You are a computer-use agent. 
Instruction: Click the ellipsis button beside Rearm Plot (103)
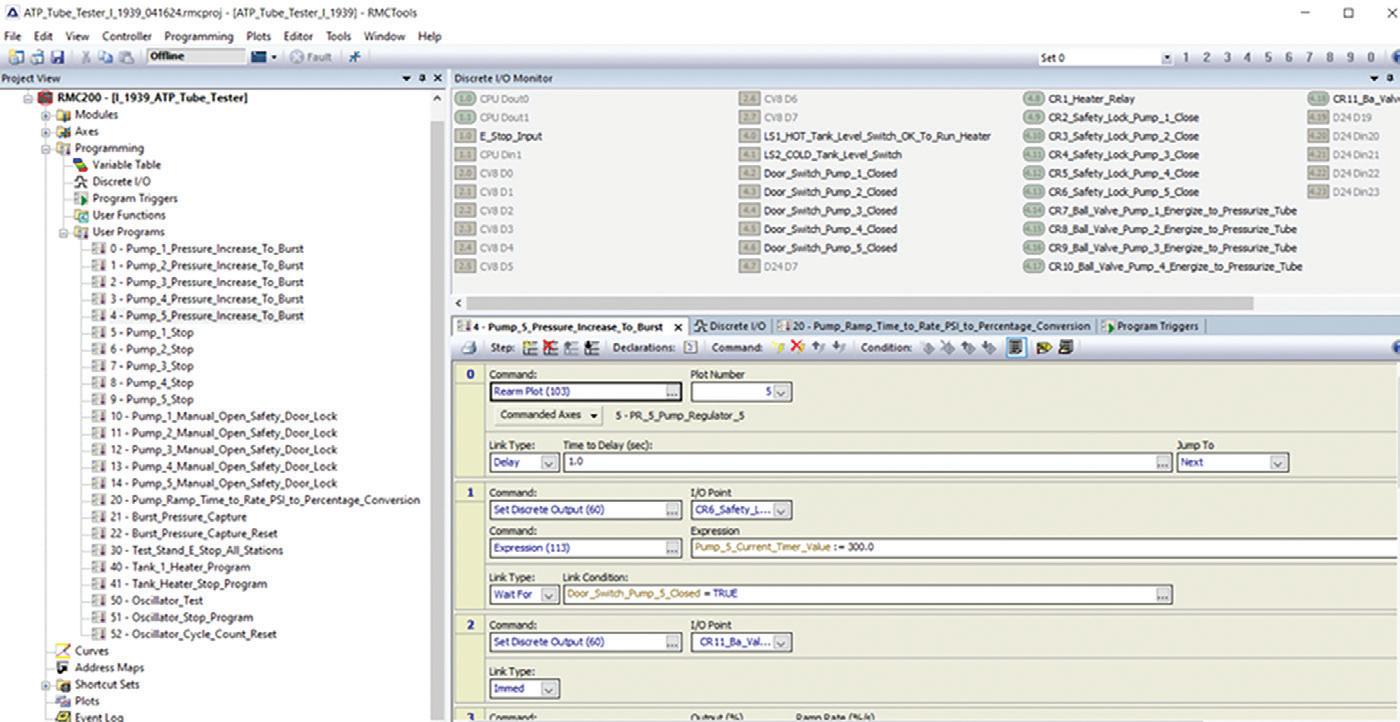673,392
